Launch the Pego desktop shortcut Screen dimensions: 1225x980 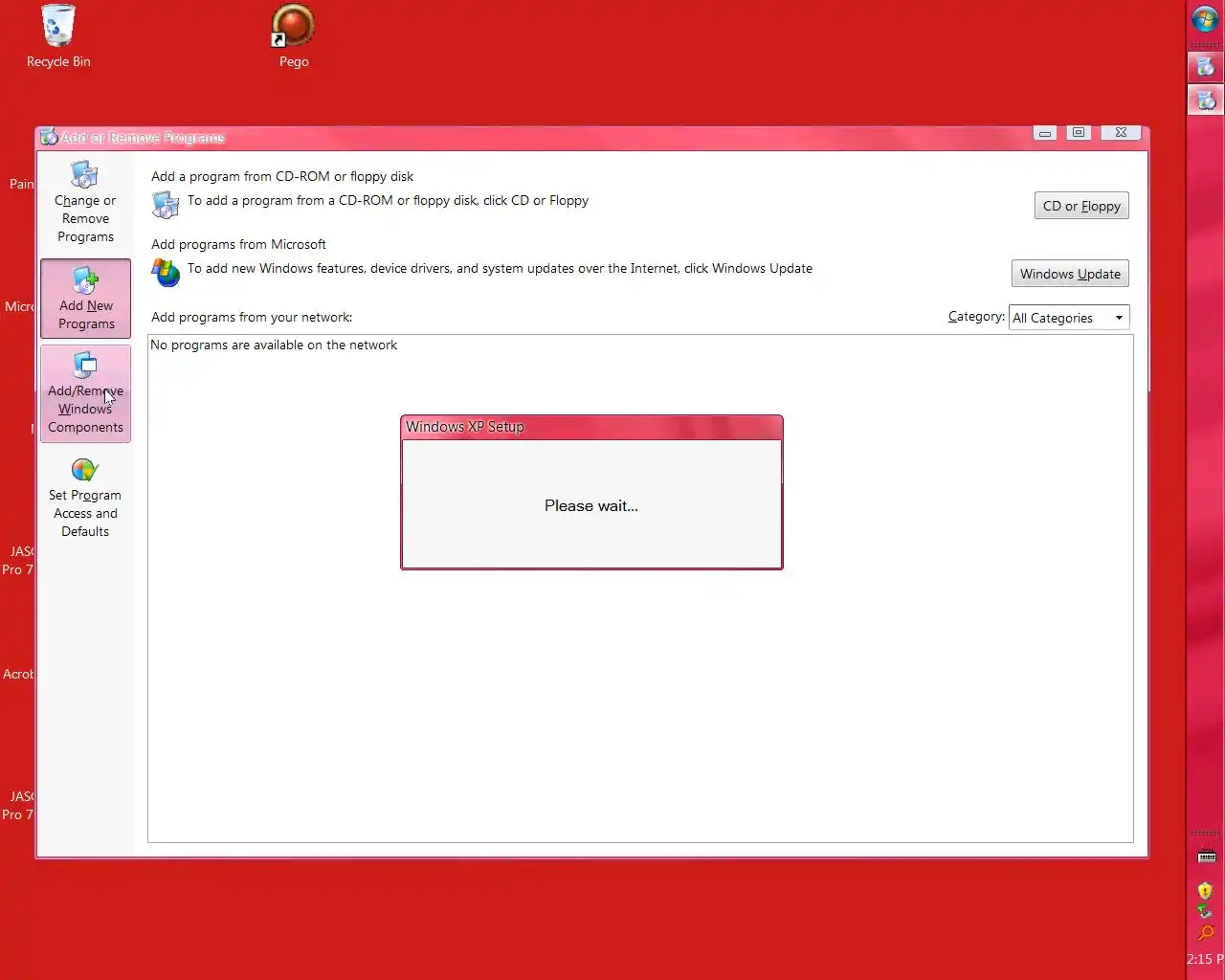pyautogui.click(x=294, y=38)
